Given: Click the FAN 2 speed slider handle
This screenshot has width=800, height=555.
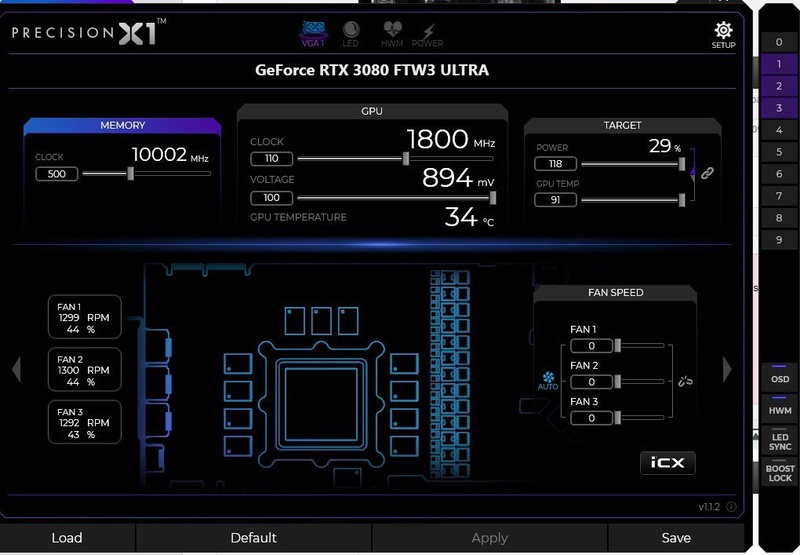Looking at the screenshot, I should tap(617, 382).
